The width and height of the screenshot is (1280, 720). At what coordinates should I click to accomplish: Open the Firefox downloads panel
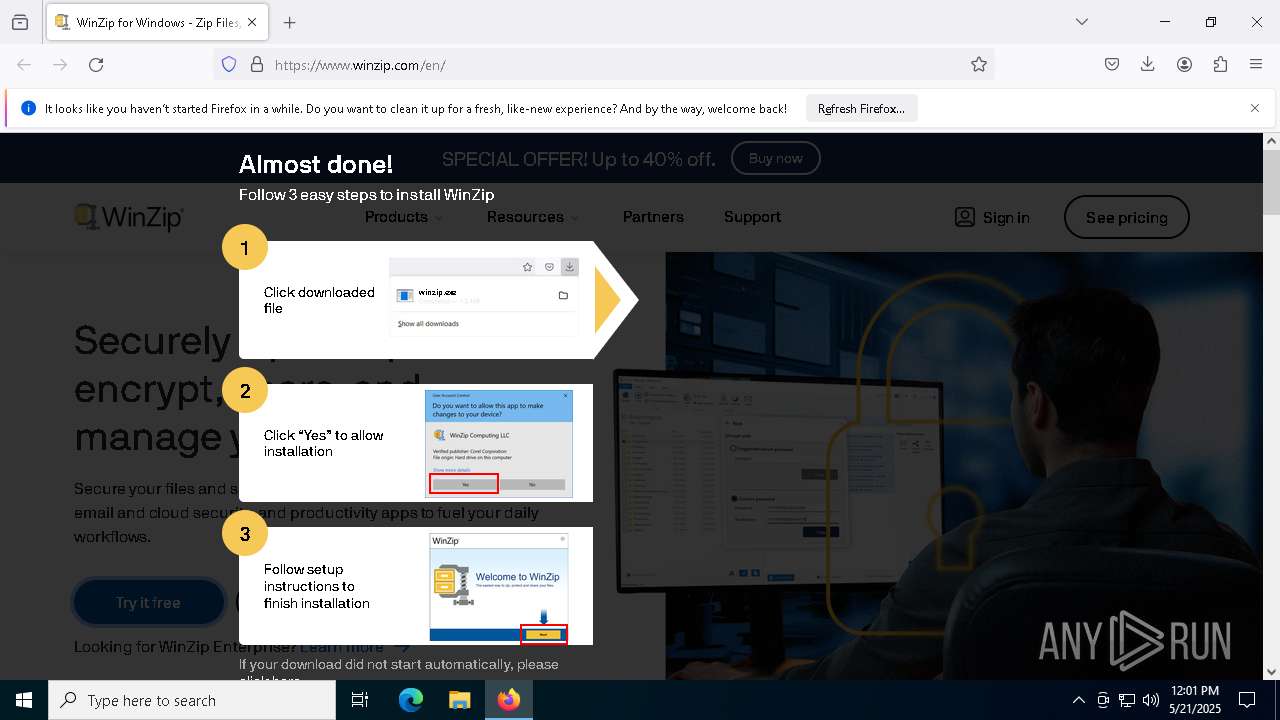[x=1148, y=64]
